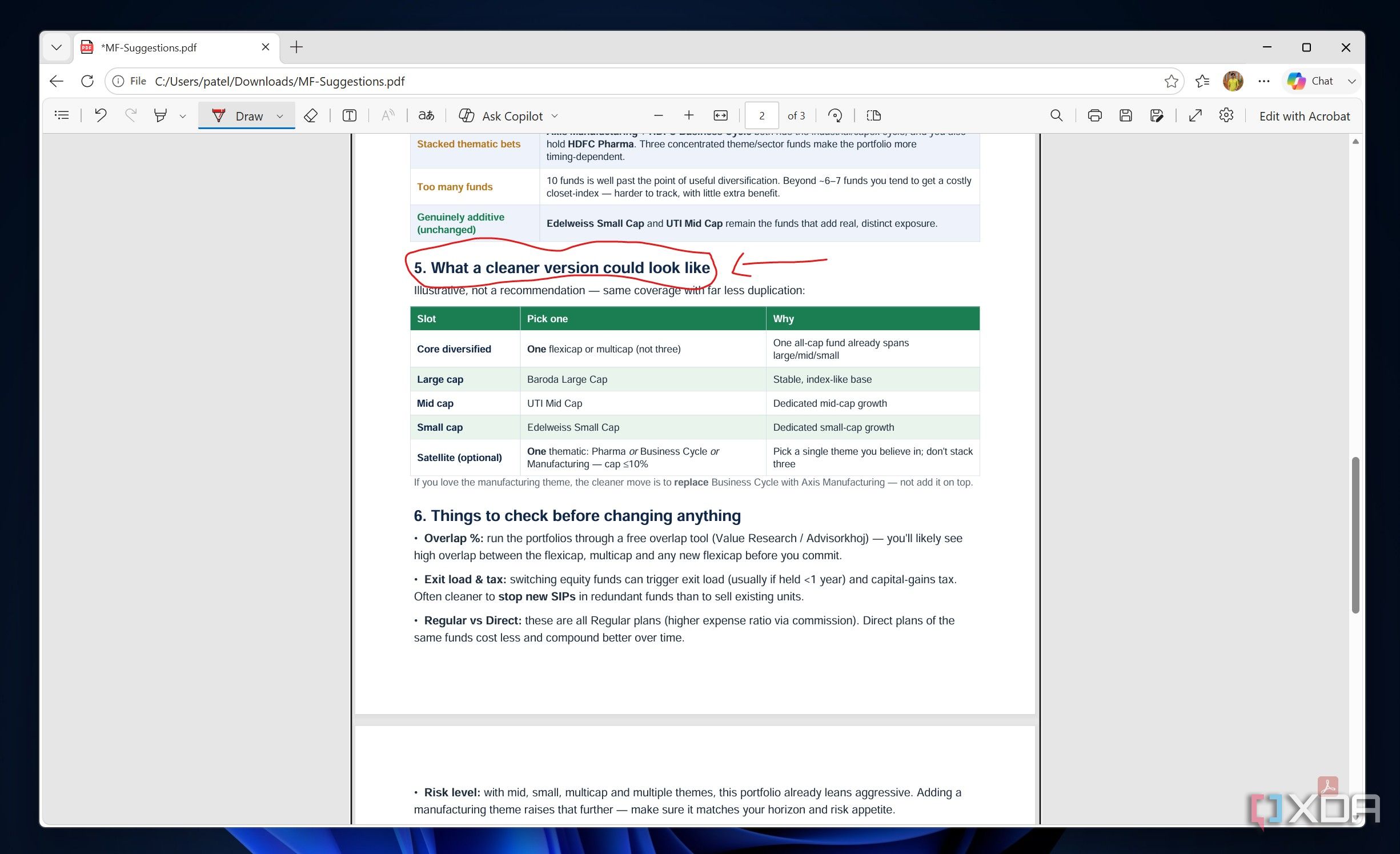Click Edit with Acrobat
The image size is (1400, 854).
[x=1305, y=116]
